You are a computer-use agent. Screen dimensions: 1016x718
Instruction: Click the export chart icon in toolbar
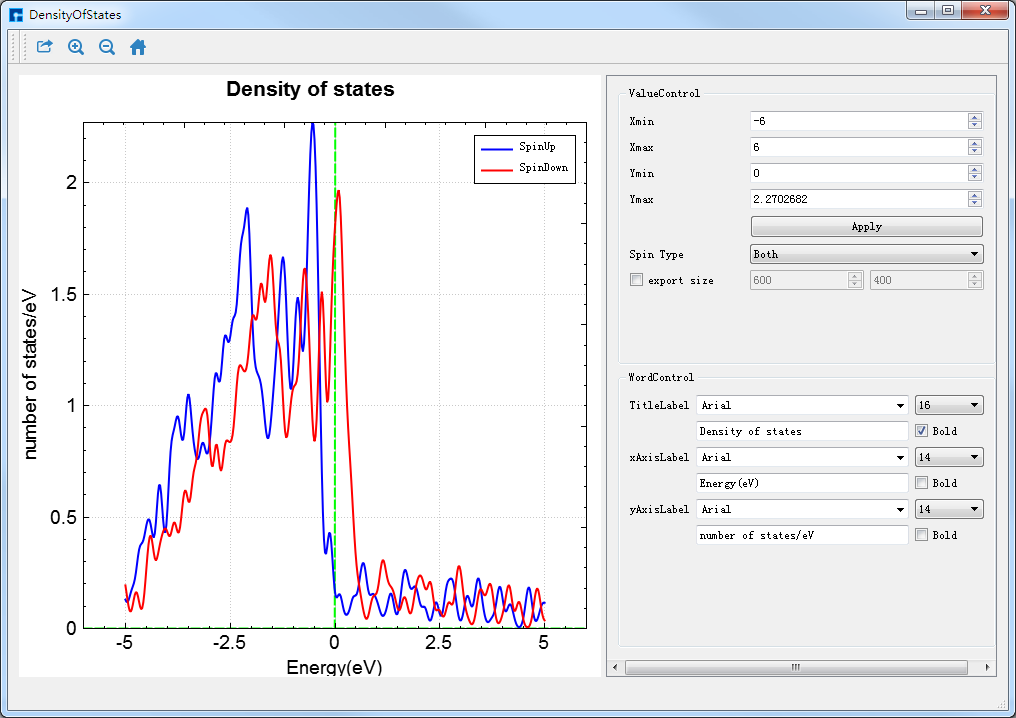(x=45, y=47)
